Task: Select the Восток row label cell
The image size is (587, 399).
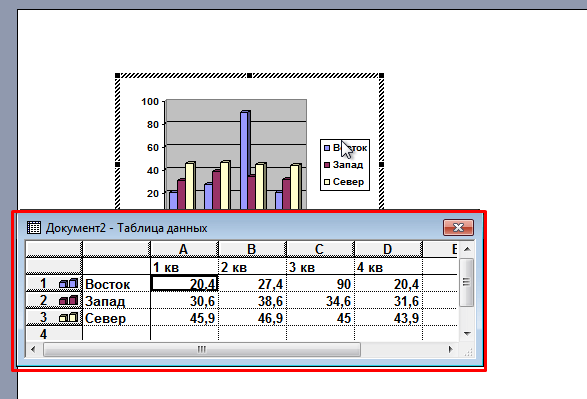Action: point(116,284)
